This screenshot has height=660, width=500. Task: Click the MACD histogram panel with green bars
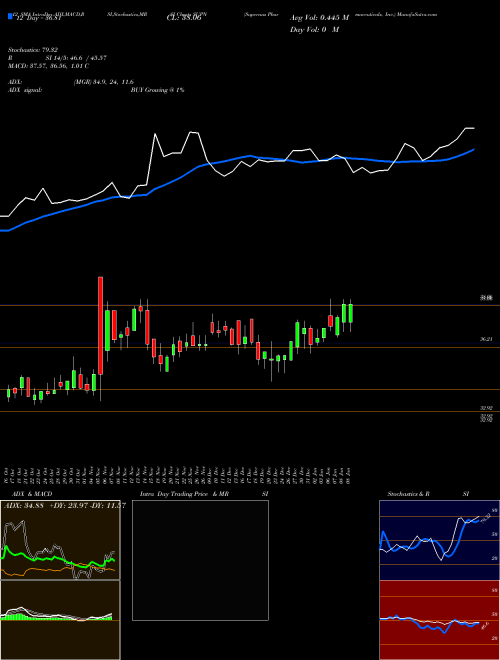(x=60, y=620)
